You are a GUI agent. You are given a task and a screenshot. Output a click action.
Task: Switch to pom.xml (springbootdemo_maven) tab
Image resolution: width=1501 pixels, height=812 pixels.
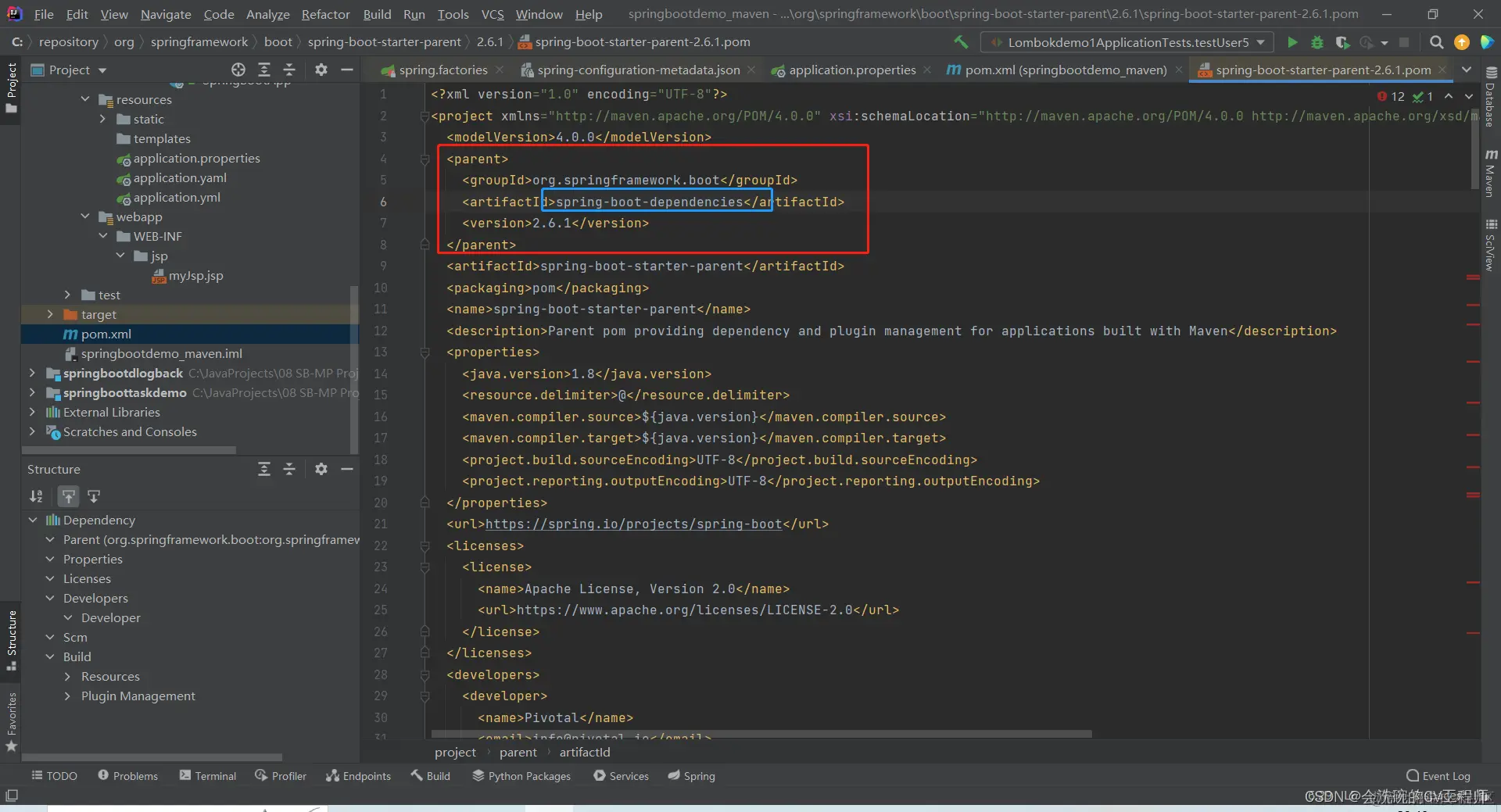pos(1065,70)
